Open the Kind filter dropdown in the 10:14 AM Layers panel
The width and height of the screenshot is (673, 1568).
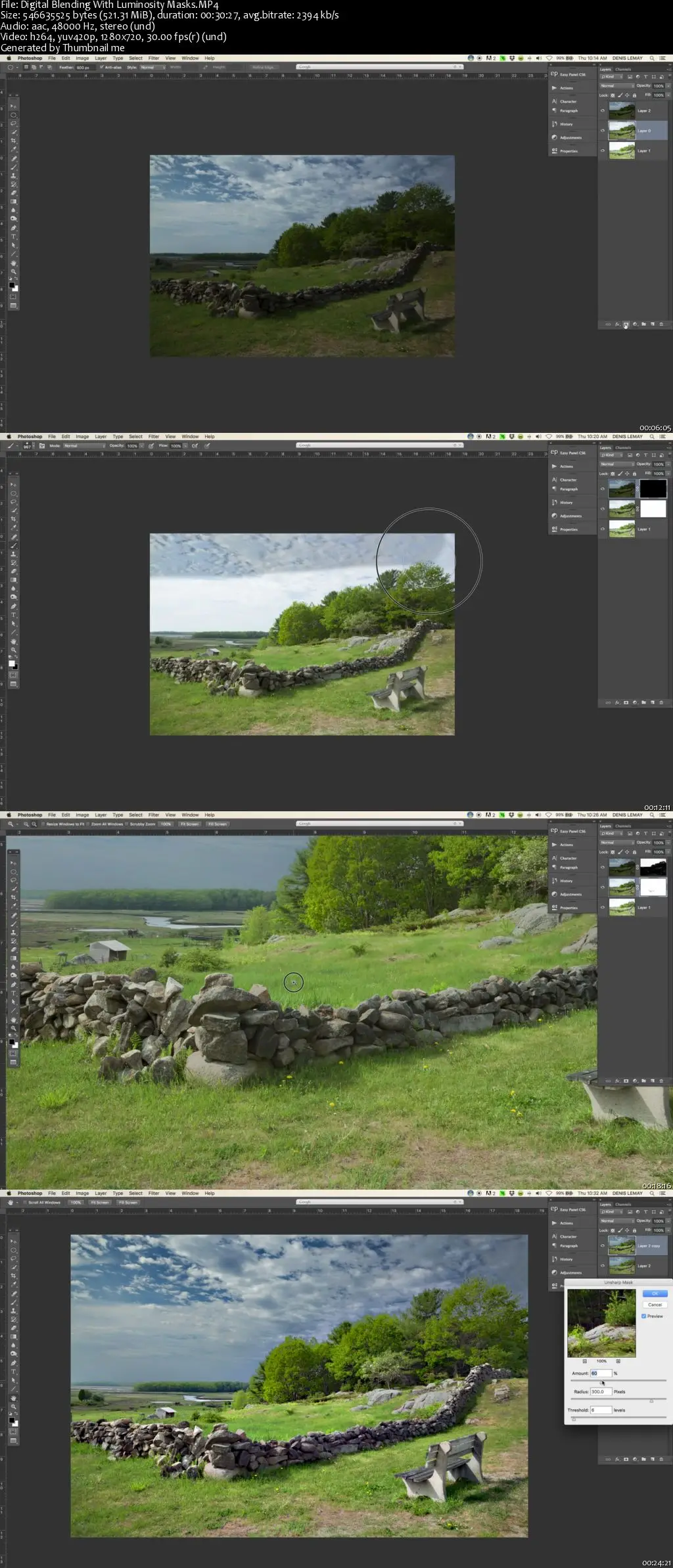(611, 76)
